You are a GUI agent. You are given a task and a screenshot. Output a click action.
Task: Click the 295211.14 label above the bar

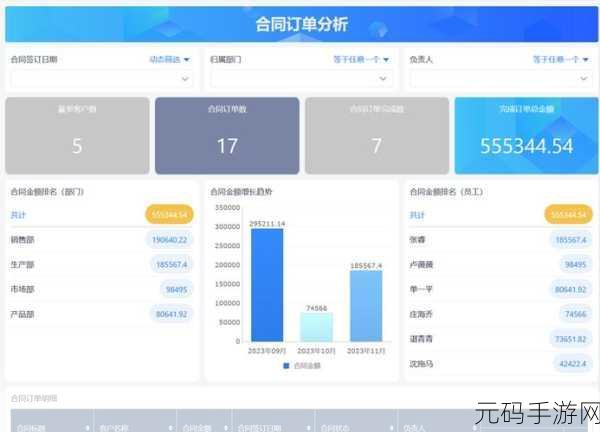[267, 223]
